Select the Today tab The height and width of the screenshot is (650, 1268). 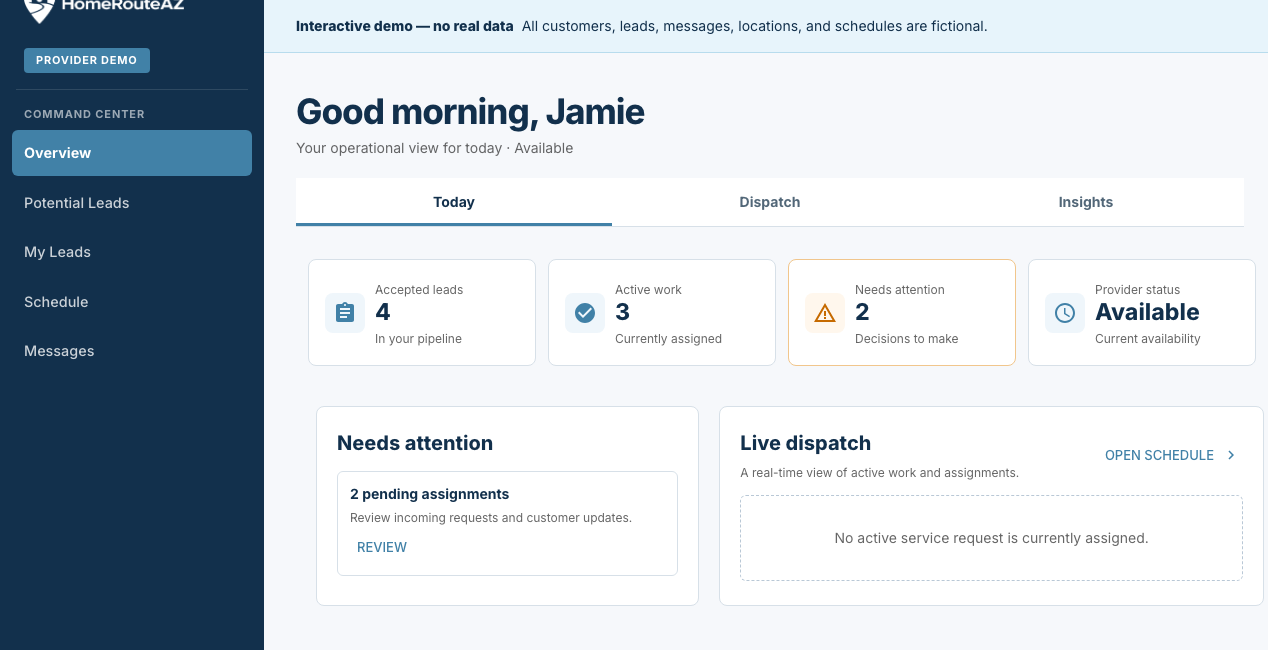tap(454, 202)
